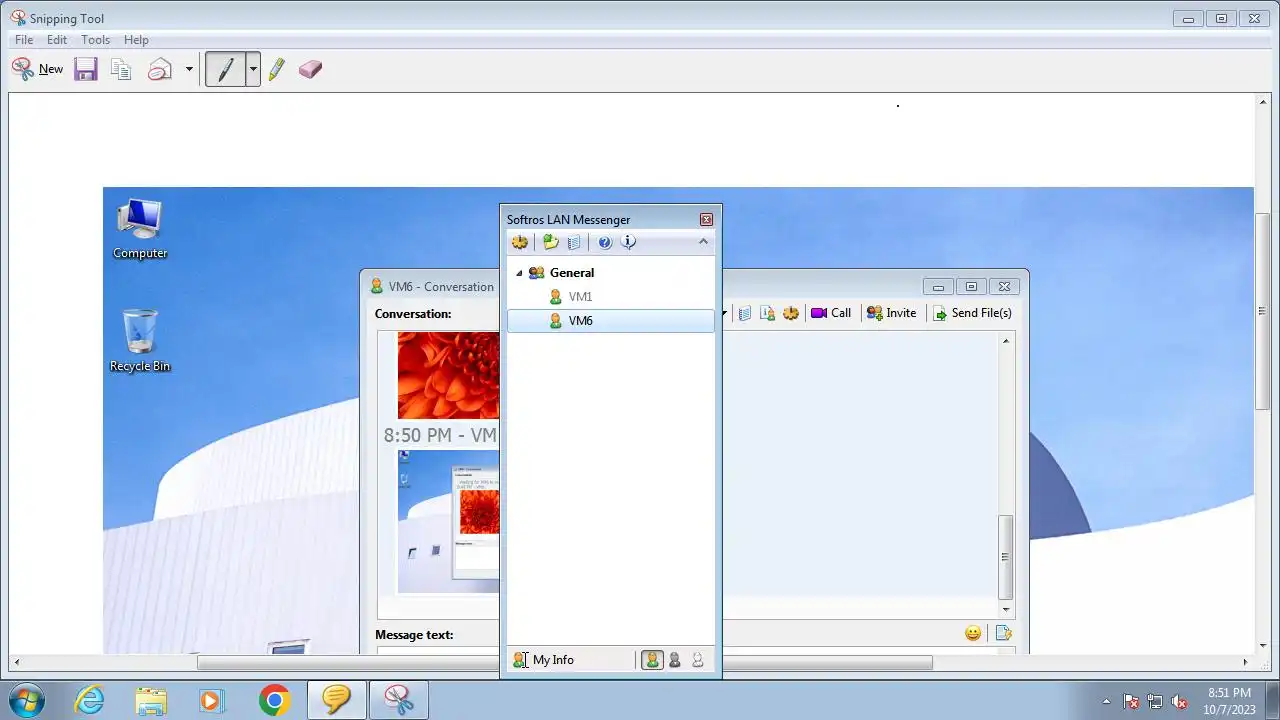Viewport: 1280px width, 720px height.
Task: Click the Computer desktop icon in the snip
Action: point(140,229)
